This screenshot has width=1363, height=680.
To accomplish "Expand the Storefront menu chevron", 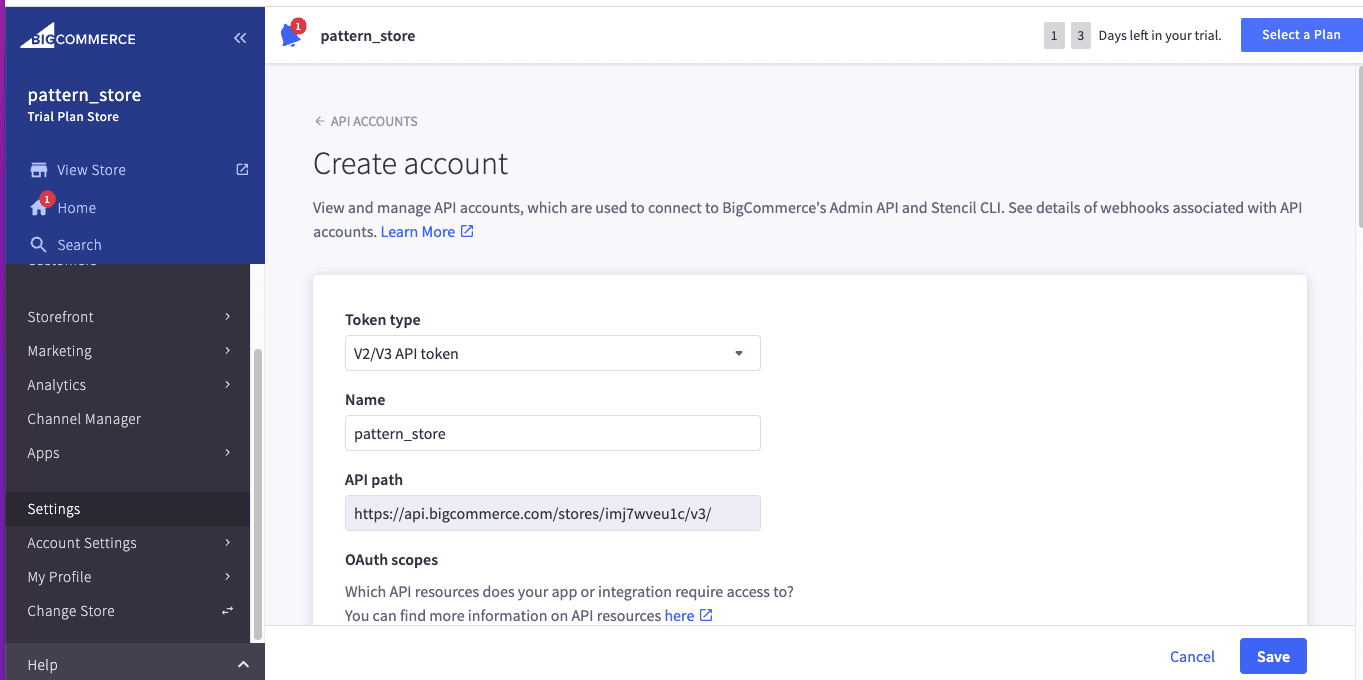I will coord(228,317).
